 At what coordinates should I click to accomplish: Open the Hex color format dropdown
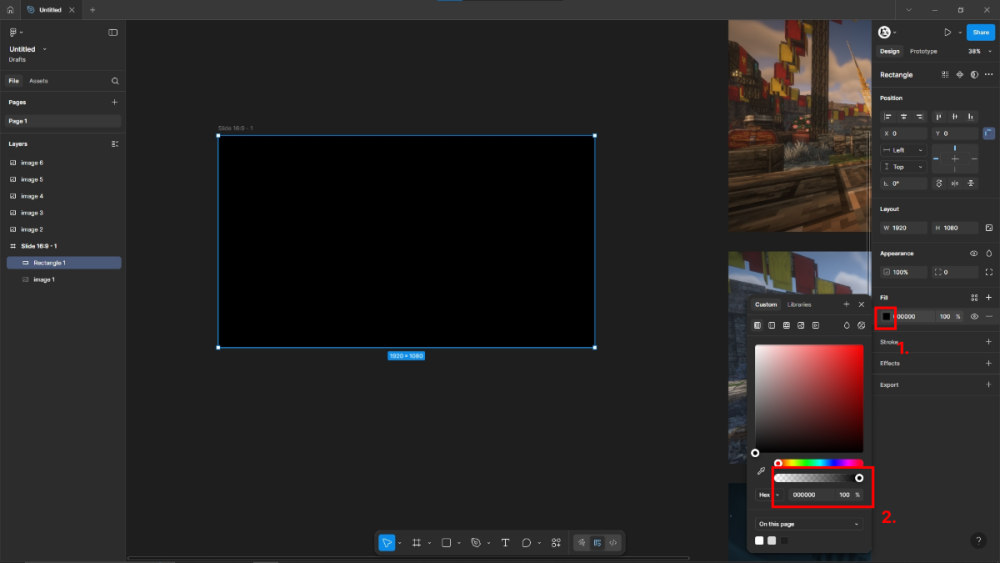pyautogui.click(x=768, y=494)
